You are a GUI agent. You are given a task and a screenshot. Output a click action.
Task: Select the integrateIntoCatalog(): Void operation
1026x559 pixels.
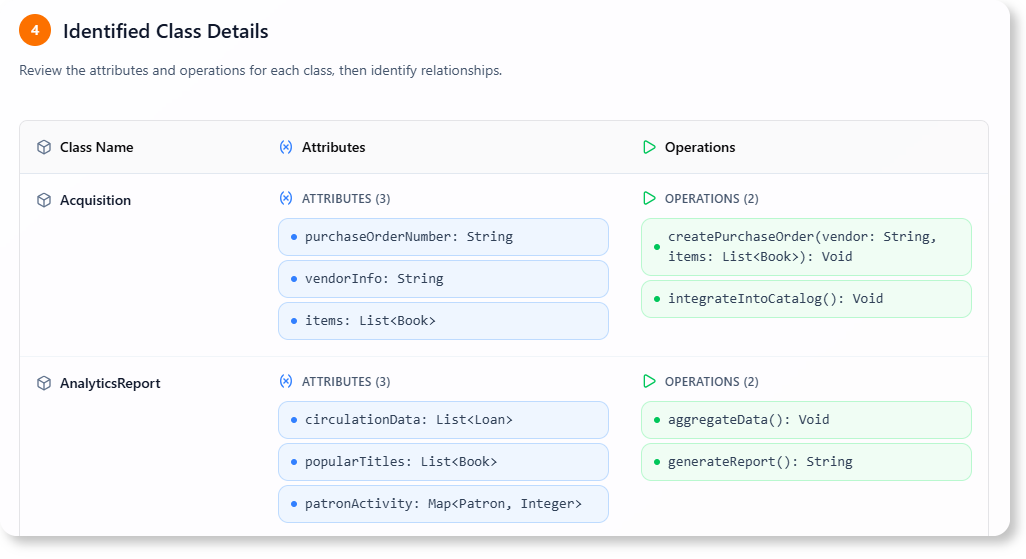[806, 299]
